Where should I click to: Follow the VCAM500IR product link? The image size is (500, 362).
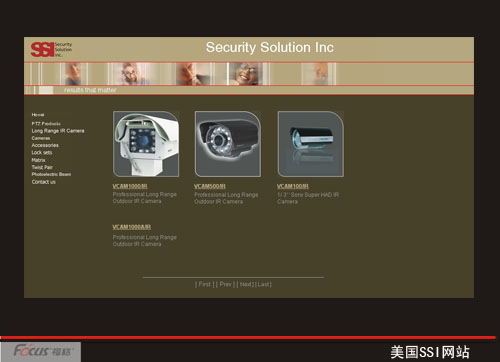tap(210, 186)
